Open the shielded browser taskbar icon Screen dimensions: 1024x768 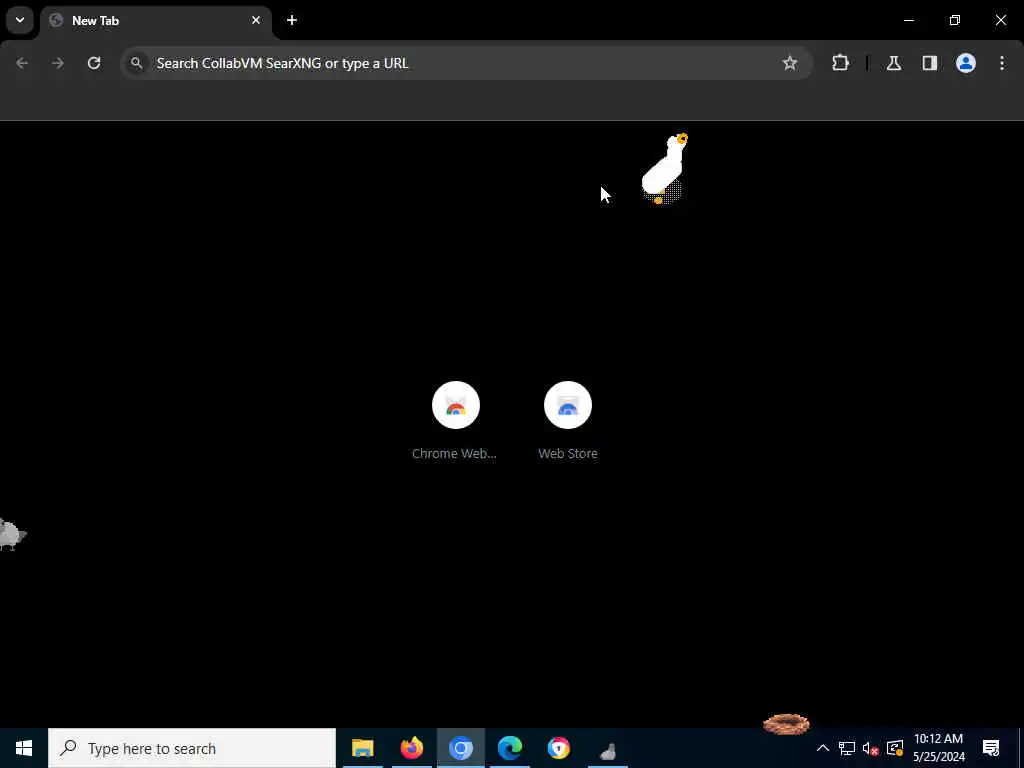[x=559, y=748]
